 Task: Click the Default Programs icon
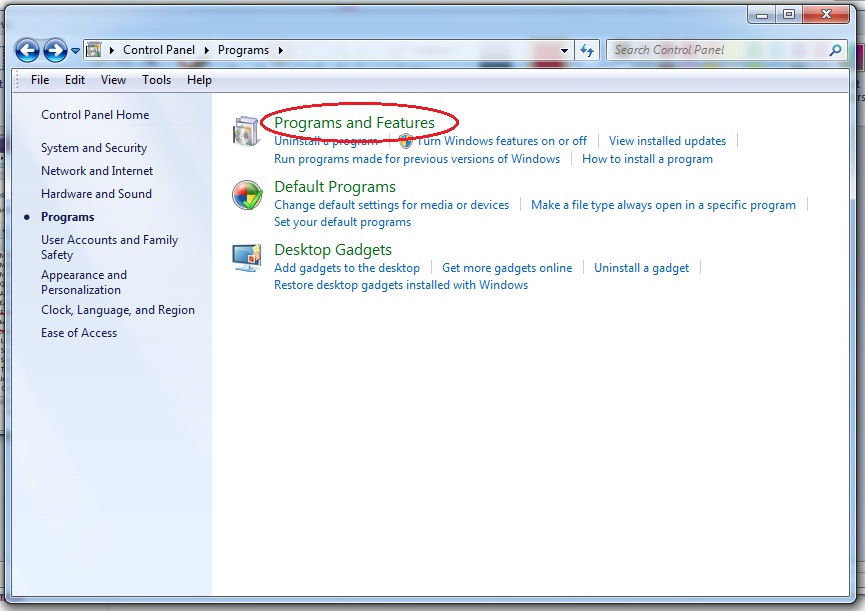247,195
